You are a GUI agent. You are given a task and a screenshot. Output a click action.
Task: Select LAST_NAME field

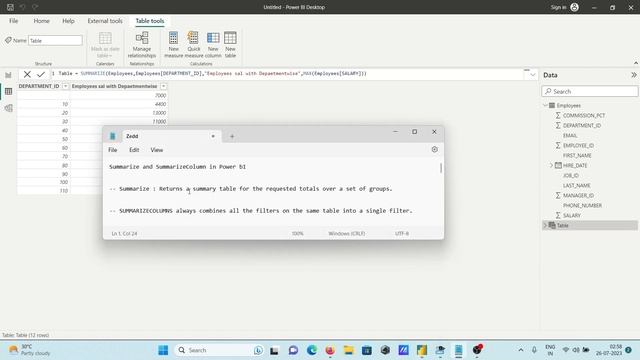point(576,185)
